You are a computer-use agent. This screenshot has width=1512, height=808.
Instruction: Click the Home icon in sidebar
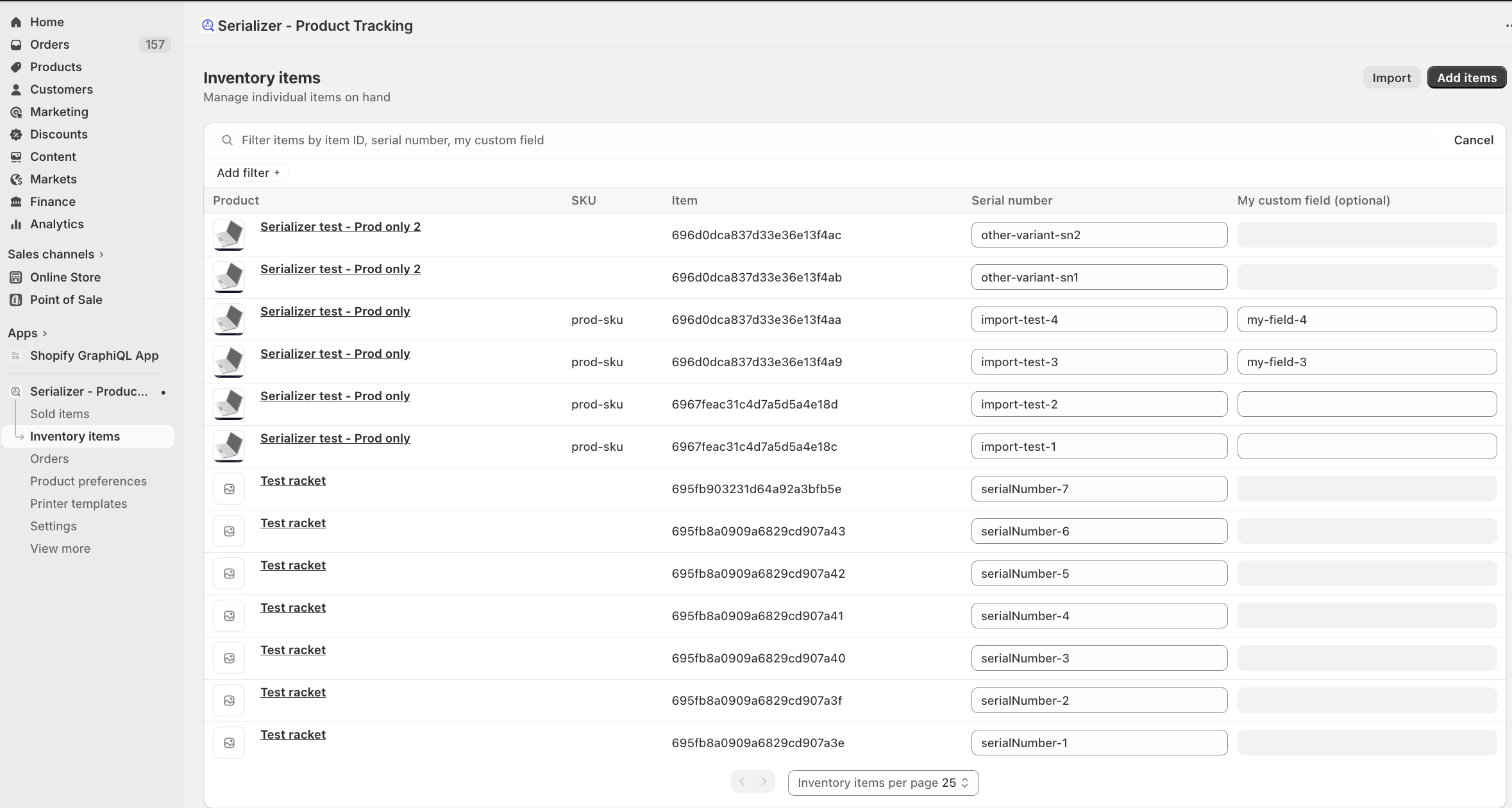[x=16, y=22]
